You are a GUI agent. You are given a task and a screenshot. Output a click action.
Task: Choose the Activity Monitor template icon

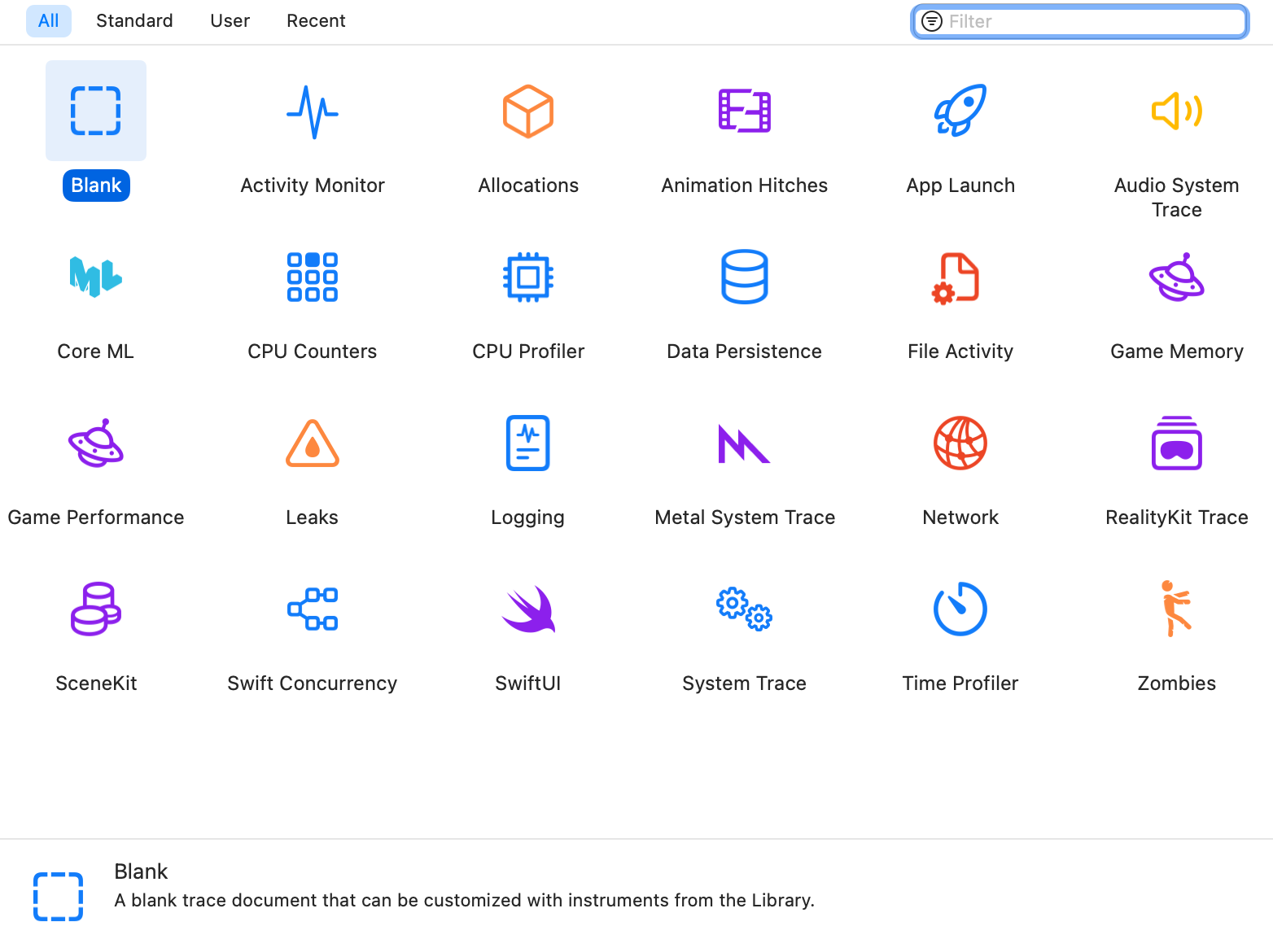point(313,111)
